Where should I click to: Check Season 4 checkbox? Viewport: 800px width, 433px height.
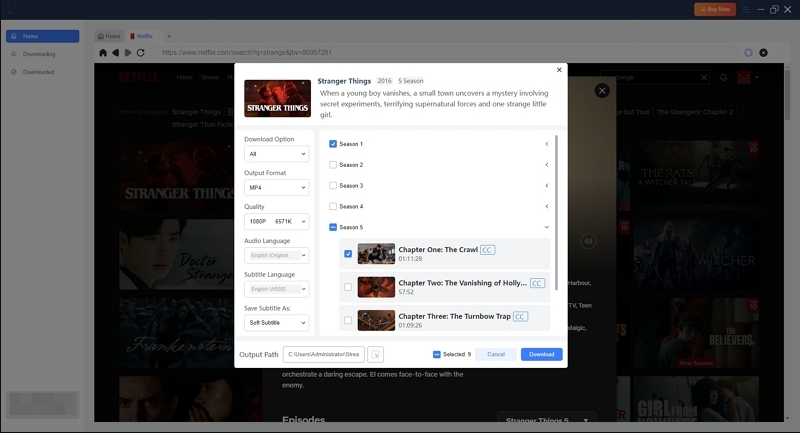click(333, 207)
